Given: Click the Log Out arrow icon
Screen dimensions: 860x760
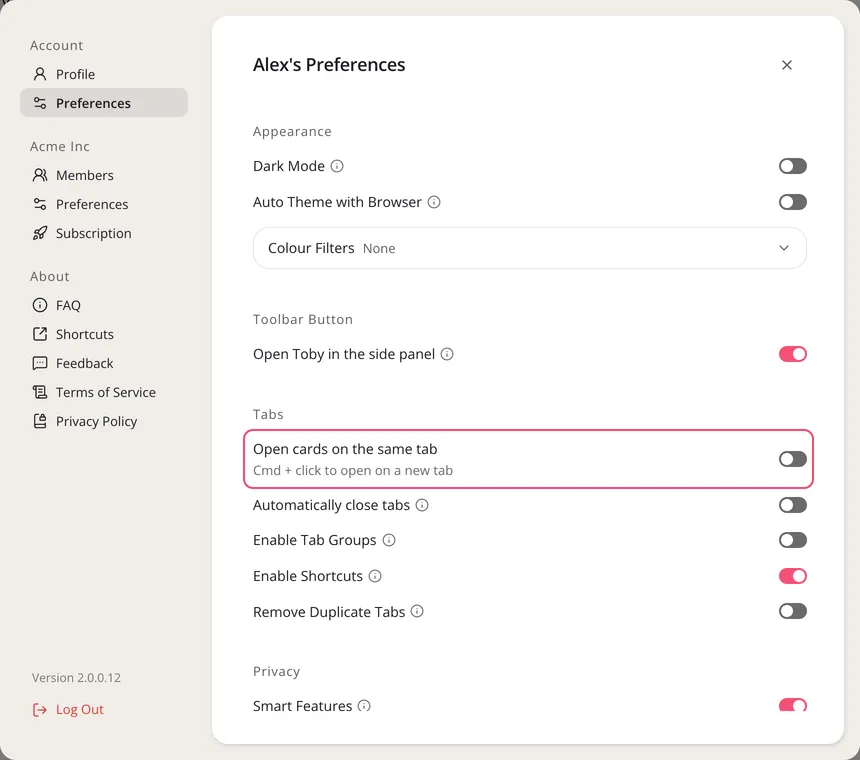Looking at the screenshot, I should click(x=39, y=710).
